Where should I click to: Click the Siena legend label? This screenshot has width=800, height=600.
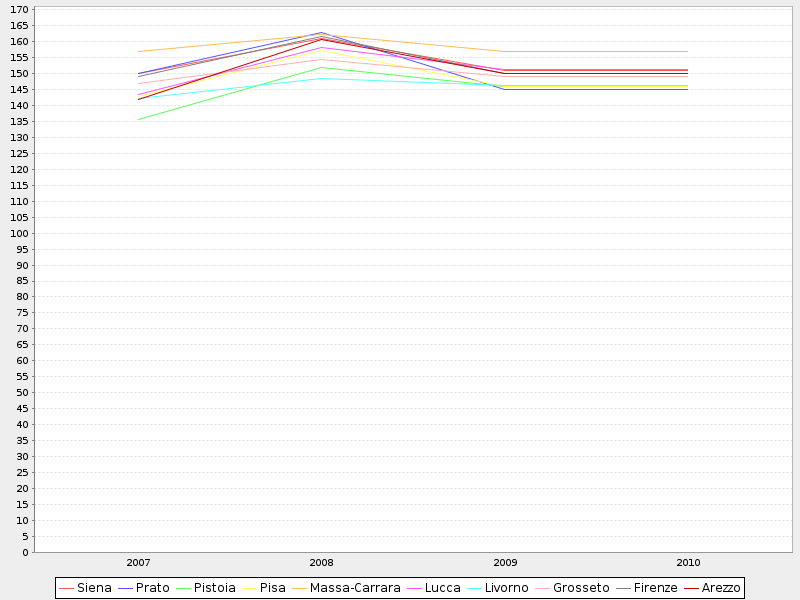click(94, 588)
